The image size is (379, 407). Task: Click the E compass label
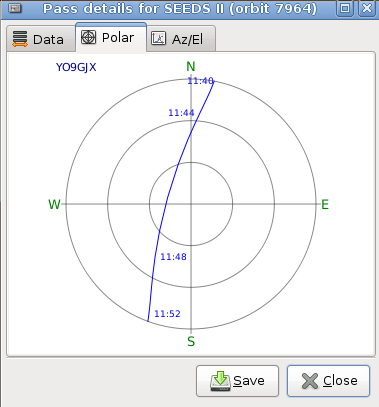[x=325, y=204]
